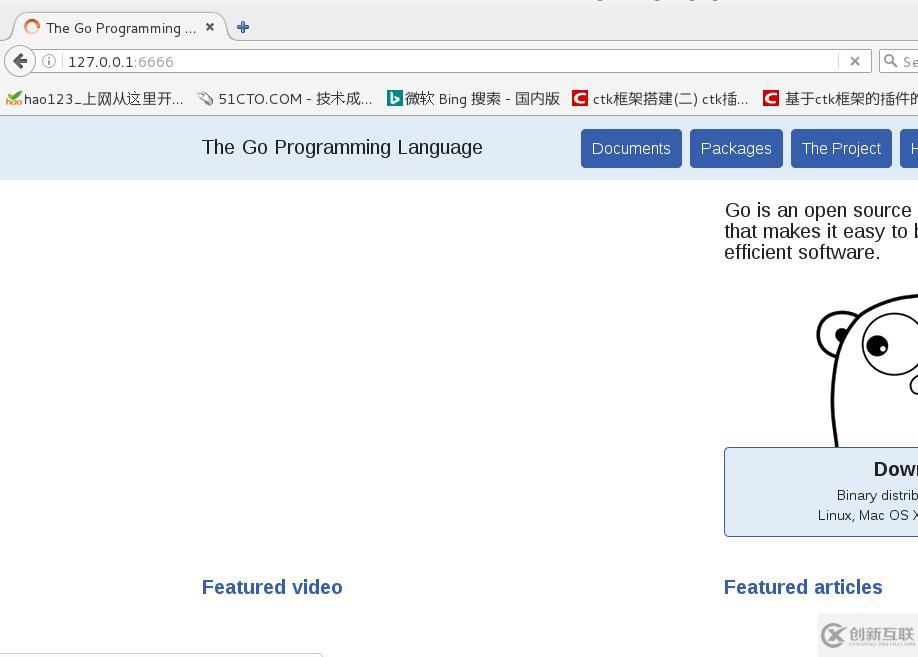Image resolution: width=918 pixels, height=657 pixels.
Task: Open Bing search bookmark
Action: 473,98
